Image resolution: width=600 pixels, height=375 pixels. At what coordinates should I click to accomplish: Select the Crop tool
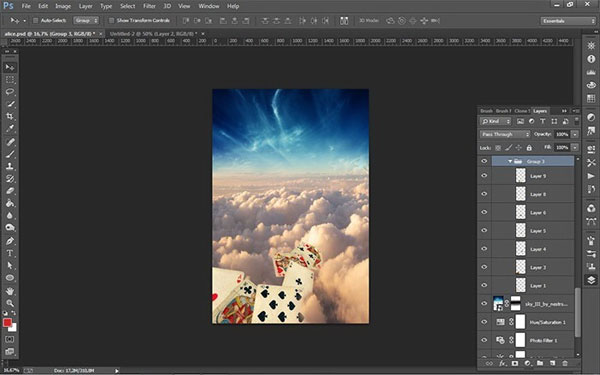pos(10,116)
